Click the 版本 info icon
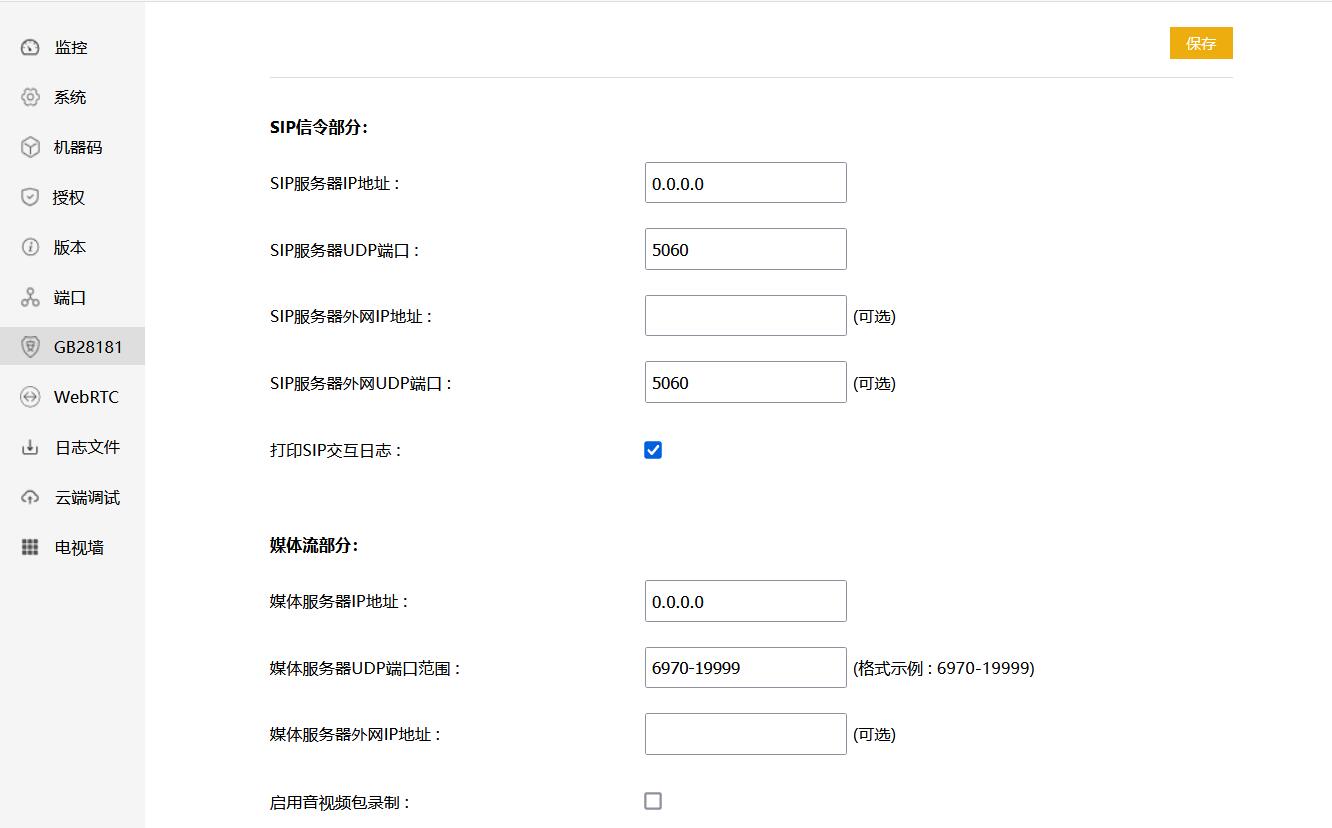The width and height of the screenshot is (1332, 828). click(x=30, y=247)
